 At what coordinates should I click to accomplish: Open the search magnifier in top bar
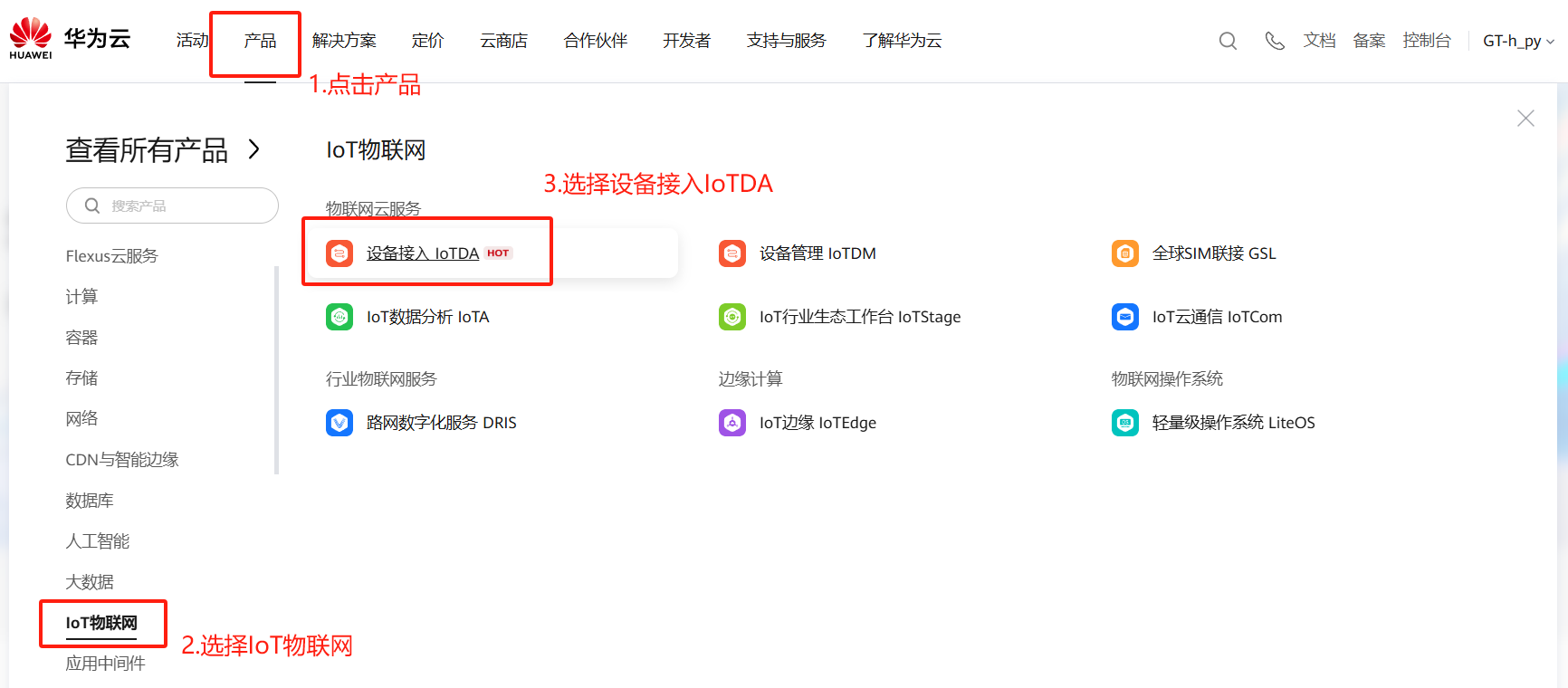point(1228,41)
